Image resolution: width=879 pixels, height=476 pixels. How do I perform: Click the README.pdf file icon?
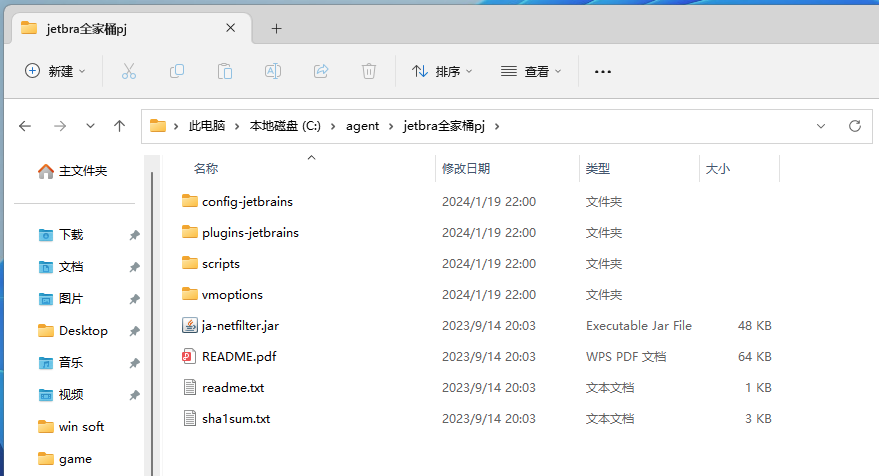tap(189, 356)
